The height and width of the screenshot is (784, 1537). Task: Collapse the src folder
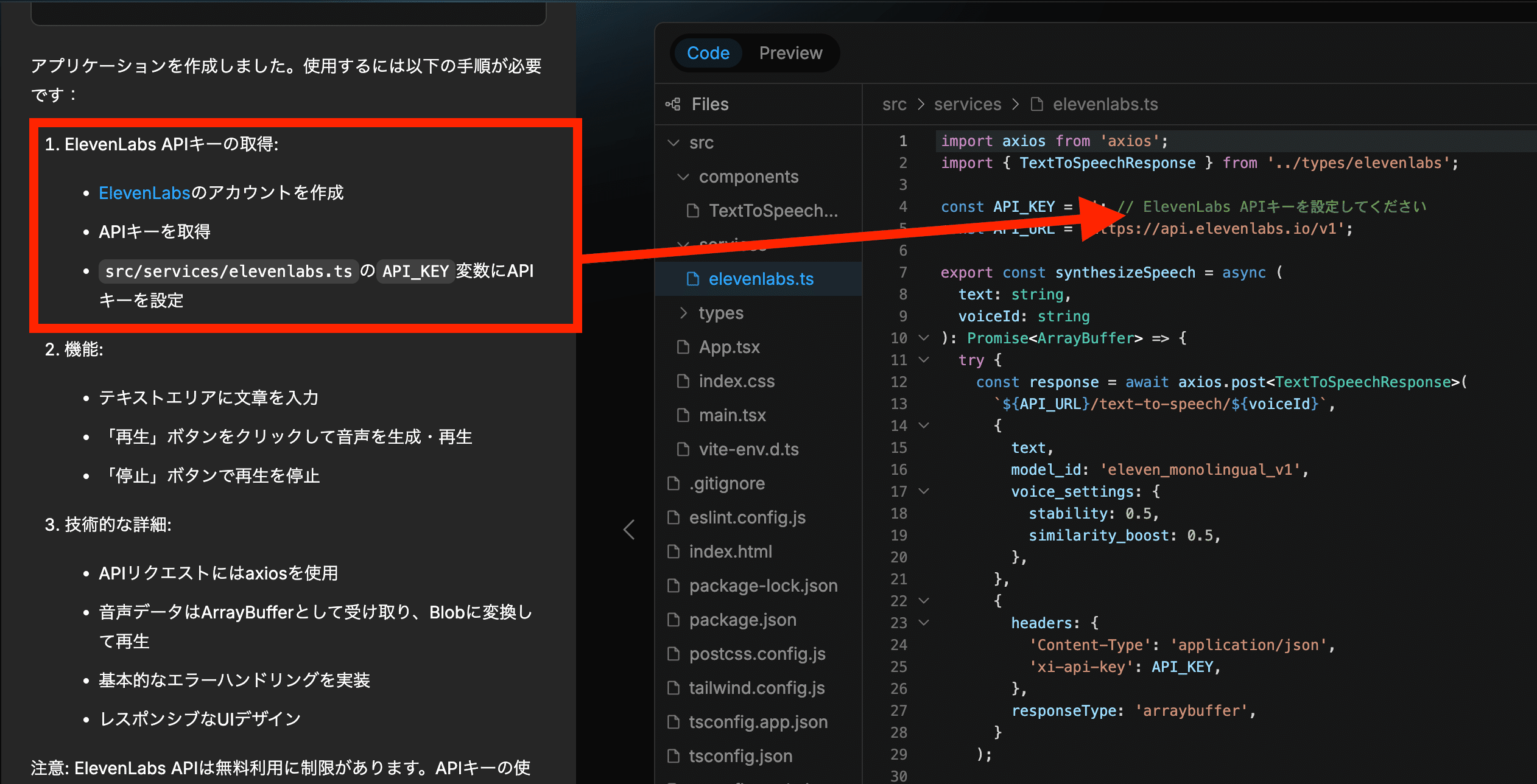(x=674, y=142)
